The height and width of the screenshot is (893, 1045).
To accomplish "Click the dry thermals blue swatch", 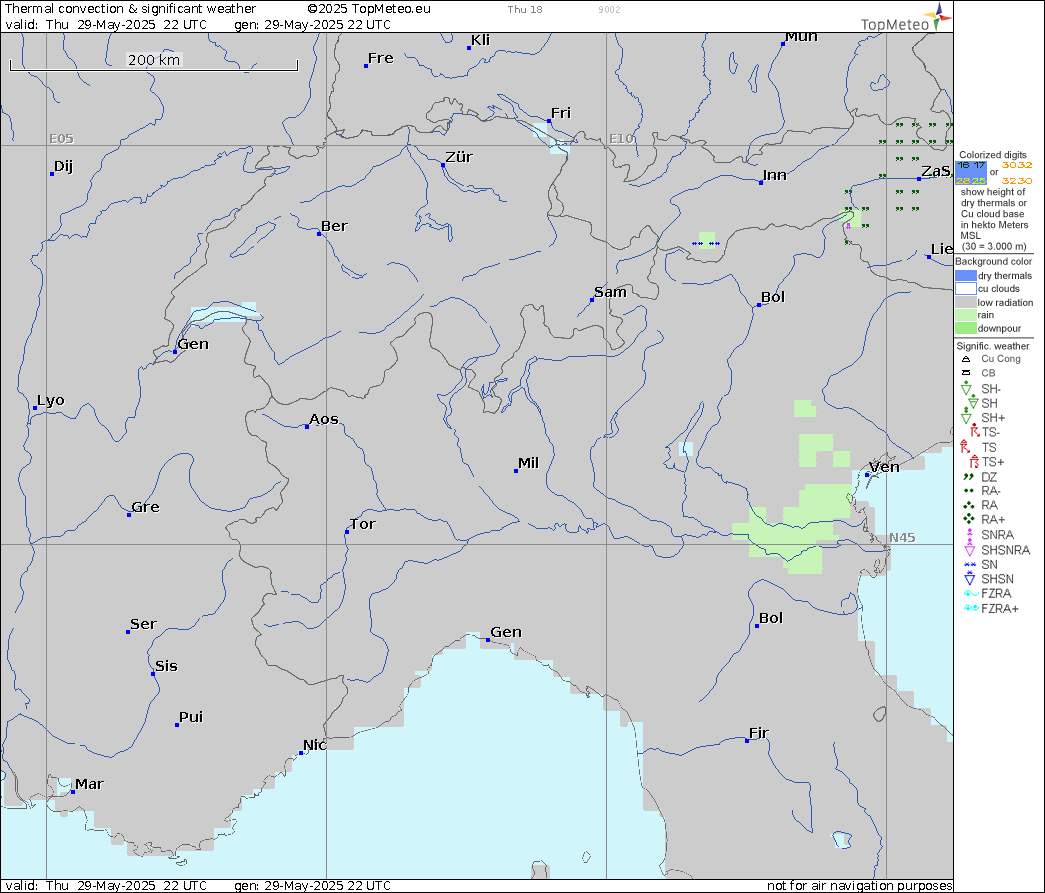I will (x=966, y=275).
